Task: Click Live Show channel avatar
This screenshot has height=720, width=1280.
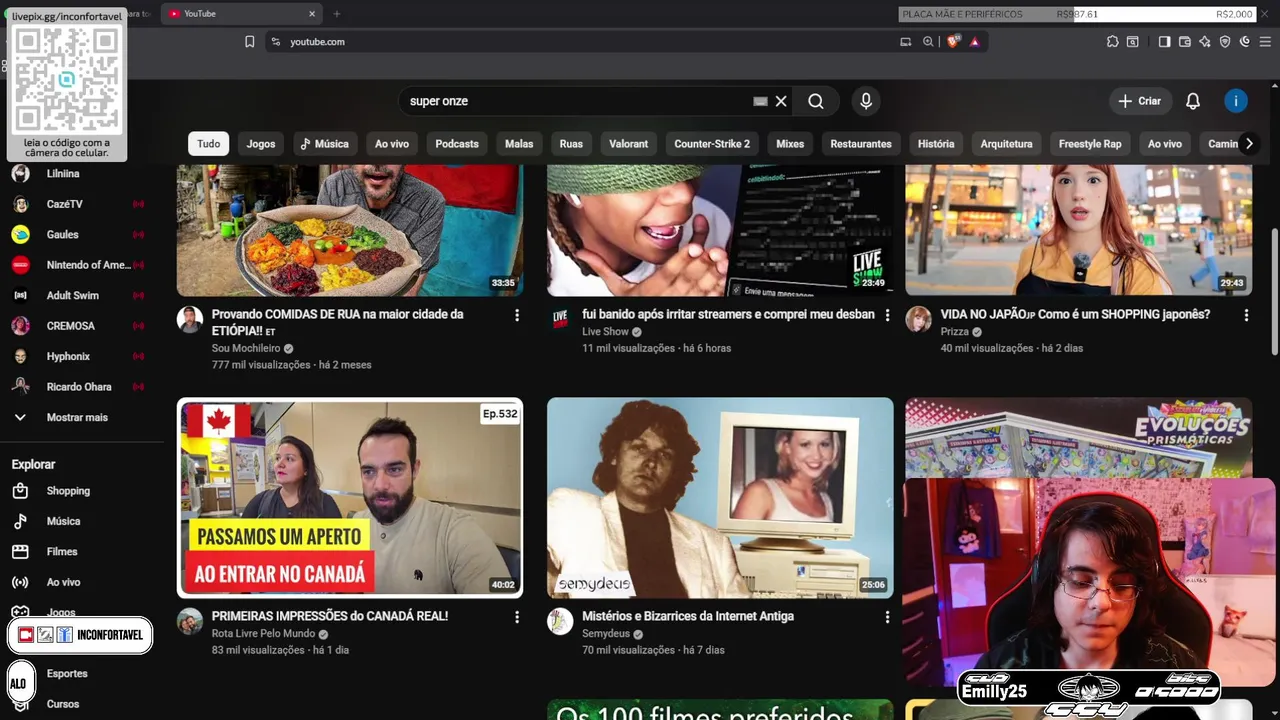Action: (560, 319)
